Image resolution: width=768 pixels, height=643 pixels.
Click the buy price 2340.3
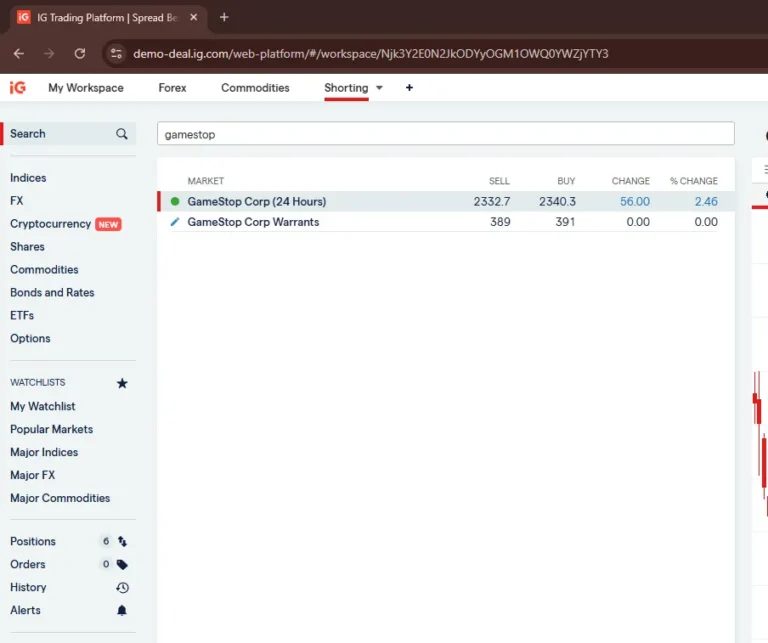point(557,201)
